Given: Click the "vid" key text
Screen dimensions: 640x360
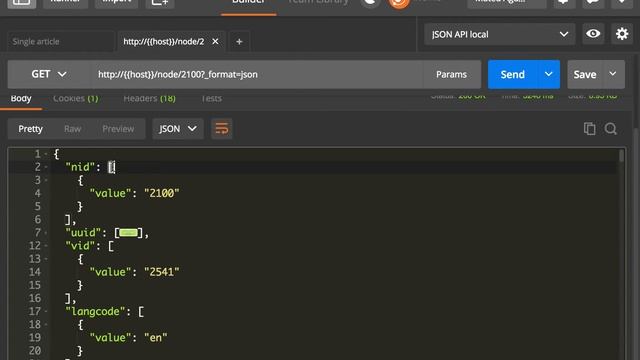Looking at the screenshot, I should (80, 246).
